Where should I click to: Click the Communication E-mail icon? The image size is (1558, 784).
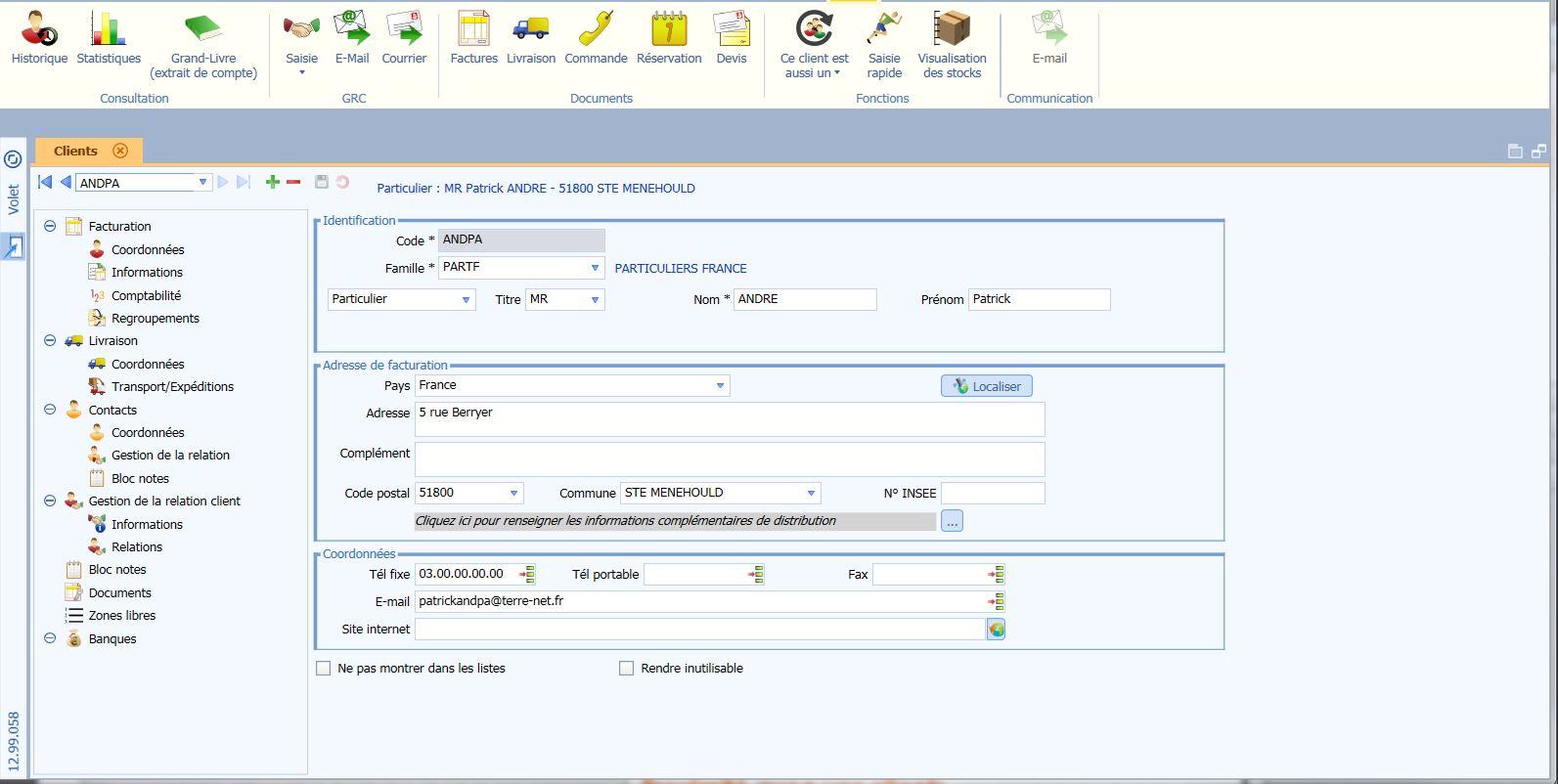click(x=1049, y=38)
